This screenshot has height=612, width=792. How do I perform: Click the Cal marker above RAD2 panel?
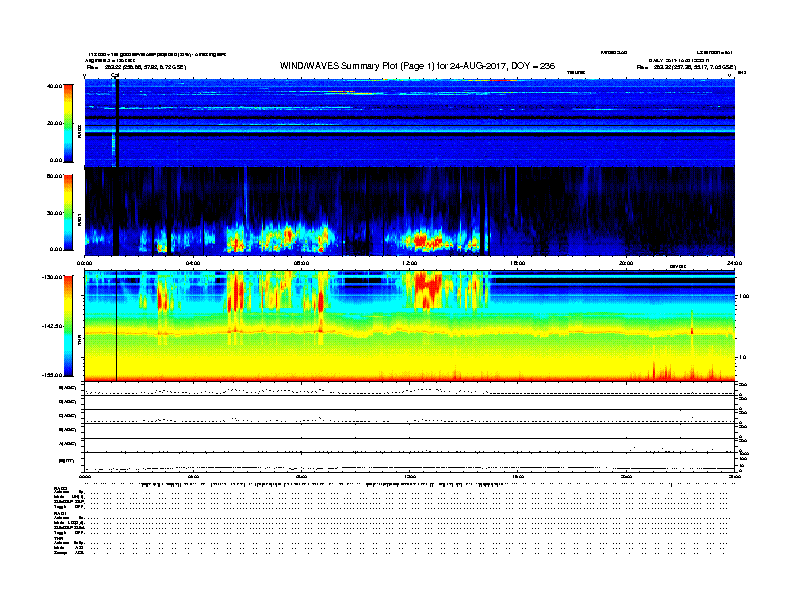click(115, 76)
